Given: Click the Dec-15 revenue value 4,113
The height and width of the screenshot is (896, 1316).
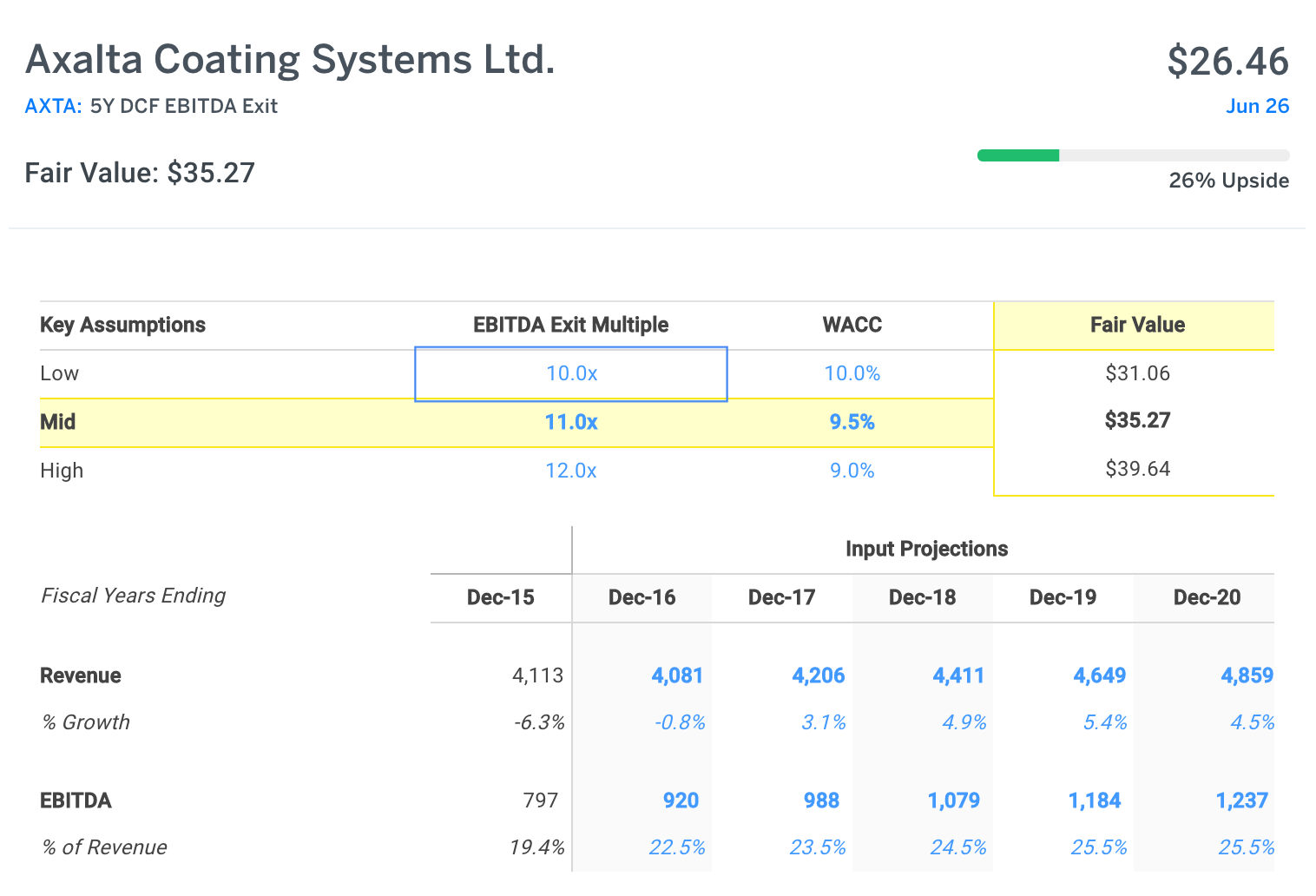Looking at the screenshot, I should tap(538, 675).
